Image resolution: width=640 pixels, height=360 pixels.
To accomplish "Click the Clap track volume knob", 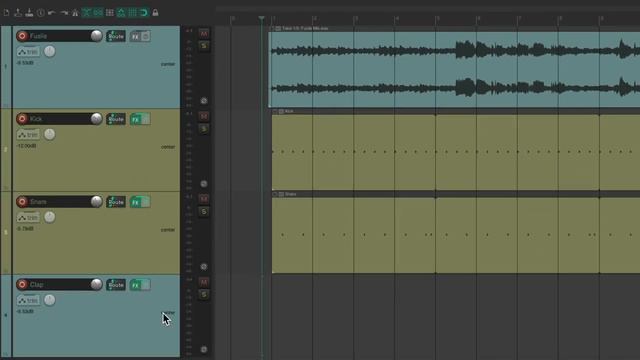I will [96, 284].
